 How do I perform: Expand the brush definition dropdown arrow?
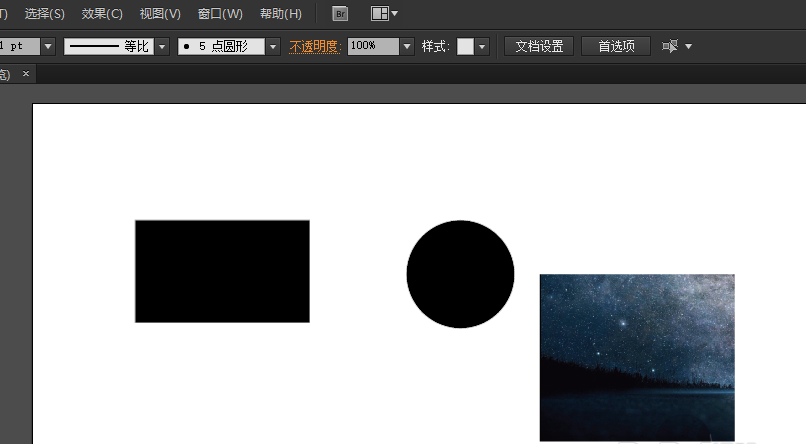(273, 46)
